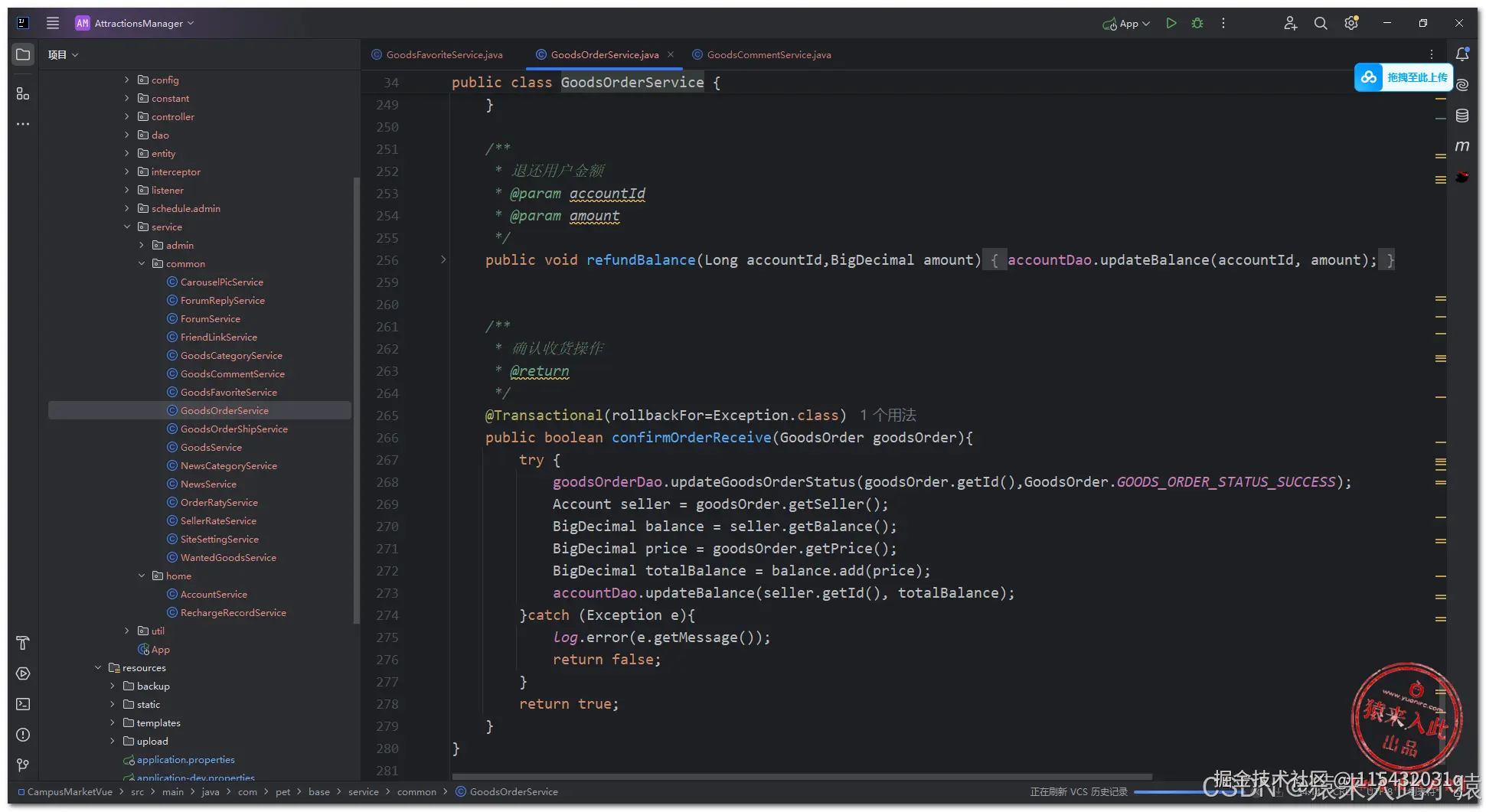Close the GoodsOrderService.java tab
Image resolution: width=1486 pixels, height=812 pixels.
pyautogui.click(x=671, y=54)
